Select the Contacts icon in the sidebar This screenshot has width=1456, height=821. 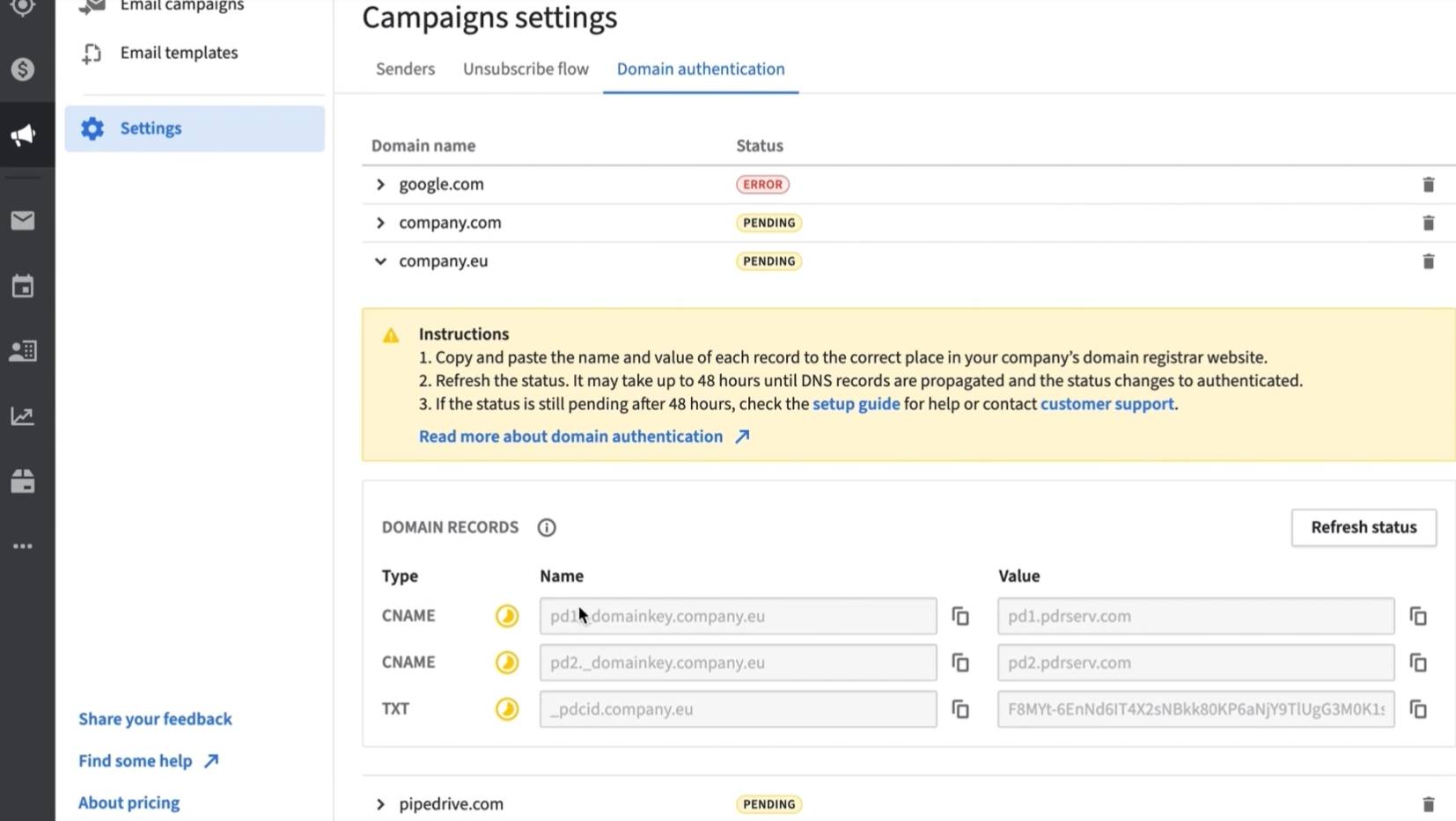22,351
